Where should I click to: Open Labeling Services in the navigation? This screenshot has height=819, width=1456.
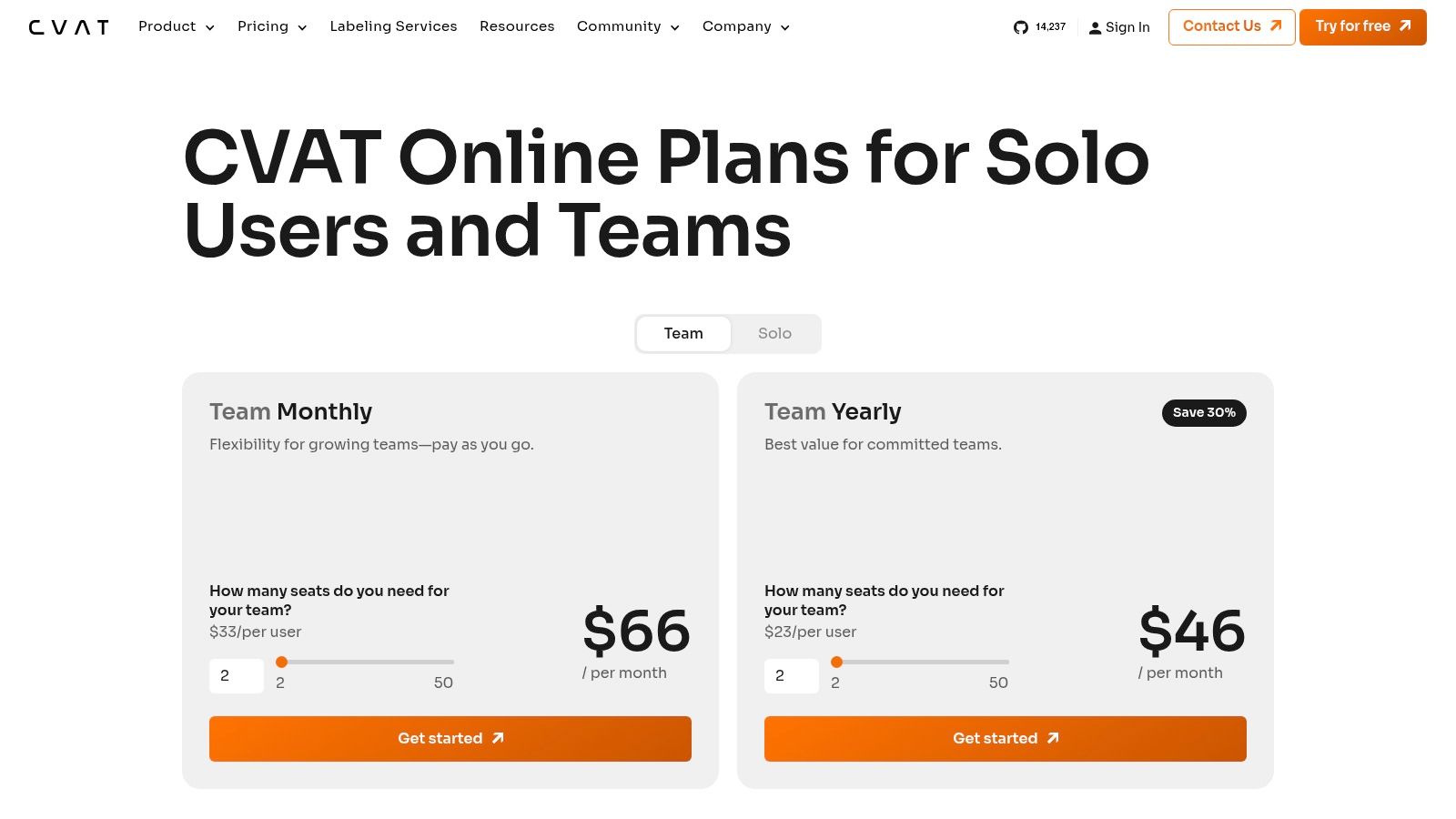[x=393, y=26]
